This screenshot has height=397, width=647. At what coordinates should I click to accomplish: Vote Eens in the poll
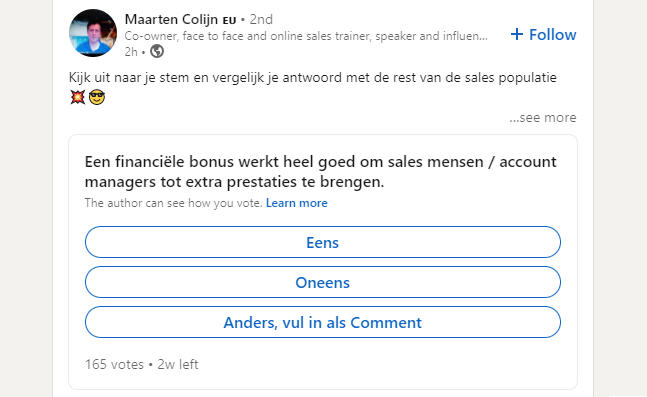pyautogui.click(x=323, y=242)
